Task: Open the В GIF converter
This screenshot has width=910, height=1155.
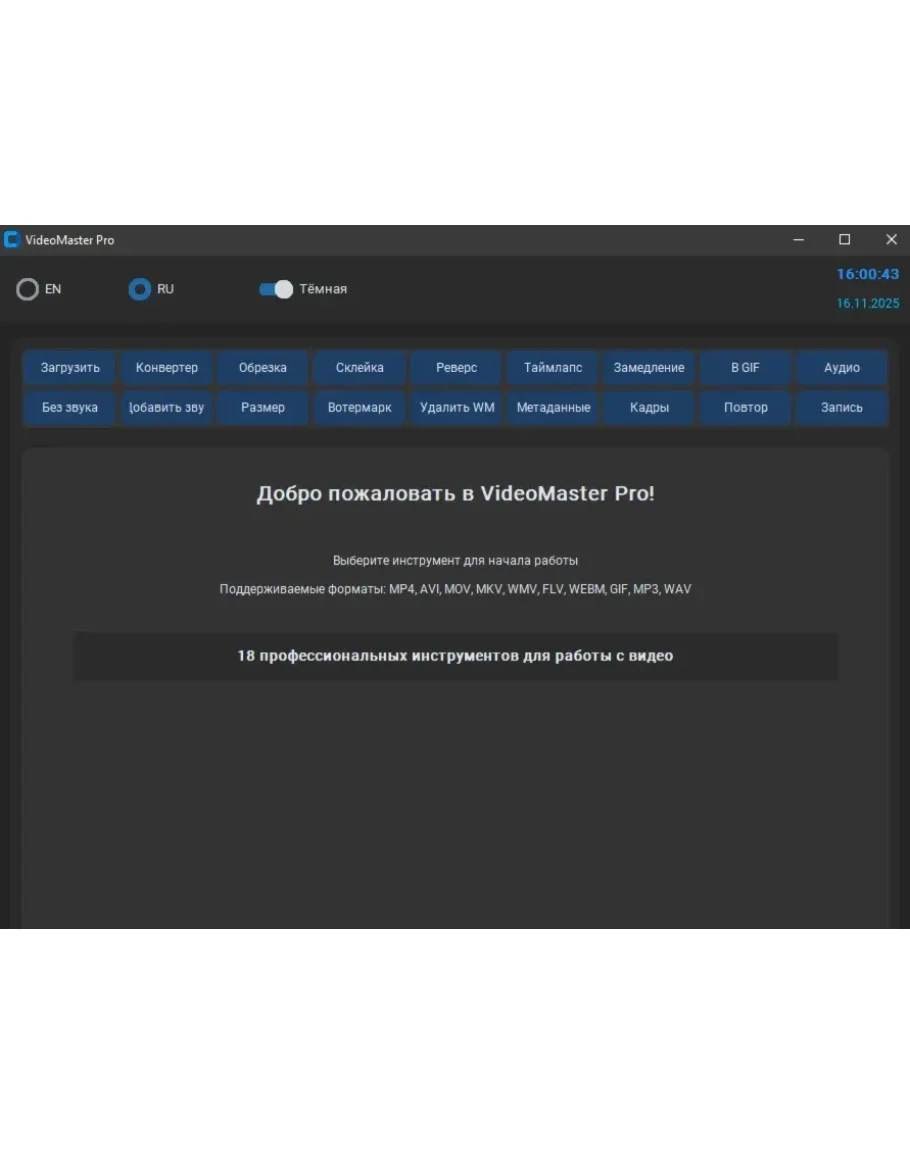Action: (x=745, y=368)
